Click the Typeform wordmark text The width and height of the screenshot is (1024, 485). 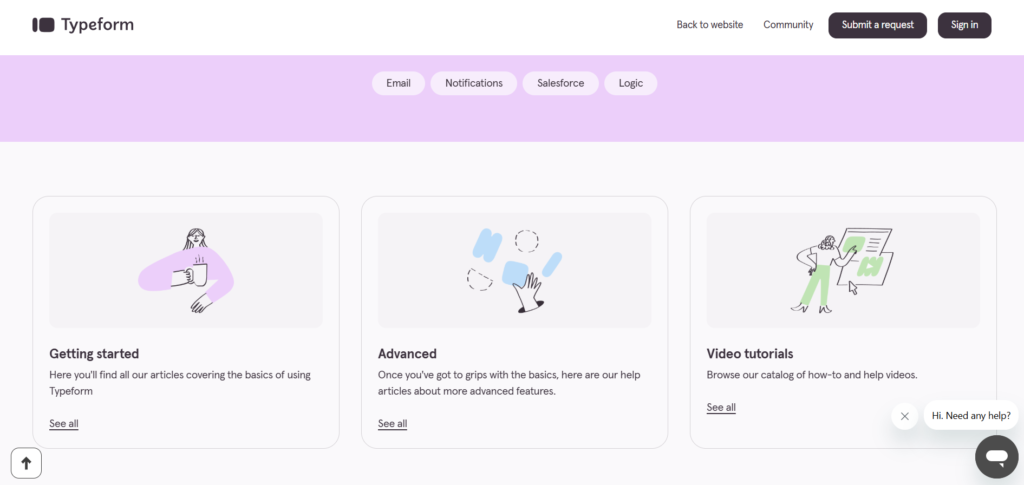point(97,25)
